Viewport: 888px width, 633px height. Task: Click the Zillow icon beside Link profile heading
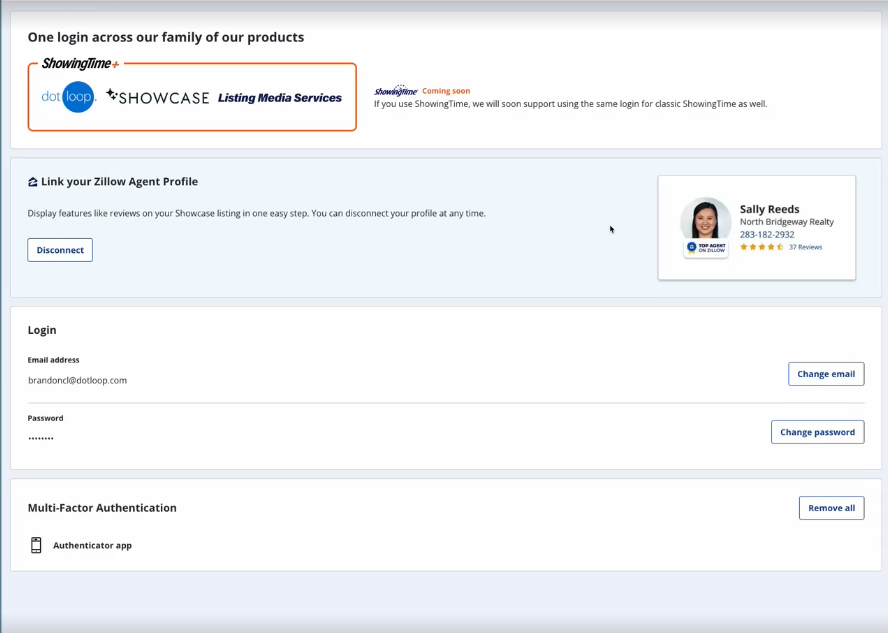[x=33, y=182]
